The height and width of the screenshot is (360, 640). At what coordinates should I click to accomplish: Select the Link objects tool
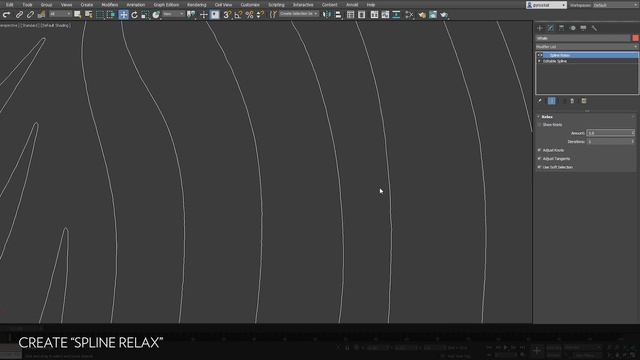point(19,15)
